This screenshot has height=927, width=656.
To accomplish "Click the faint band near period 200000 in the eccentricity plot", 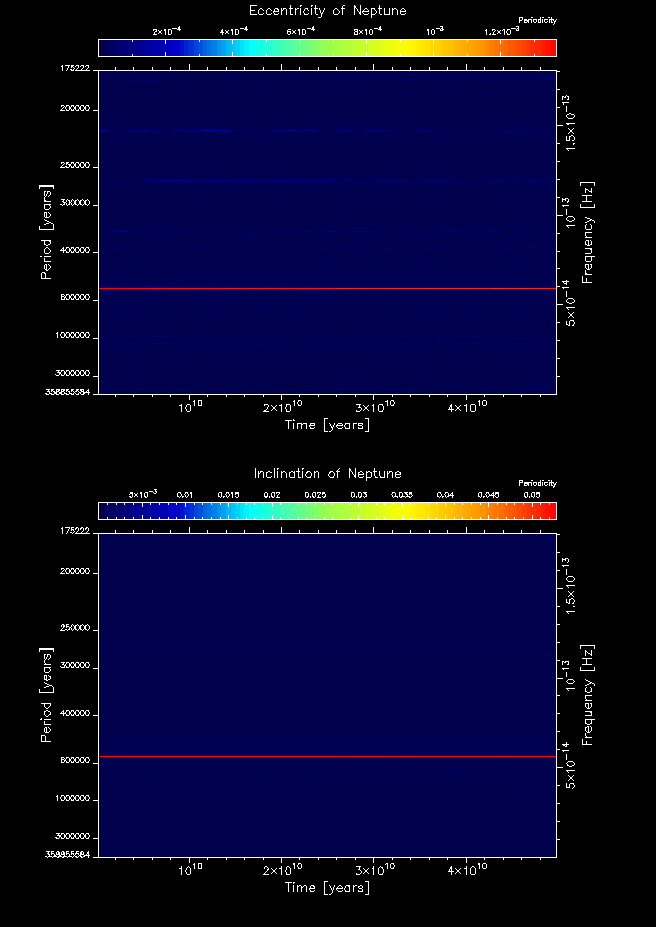I will point(300,131).
